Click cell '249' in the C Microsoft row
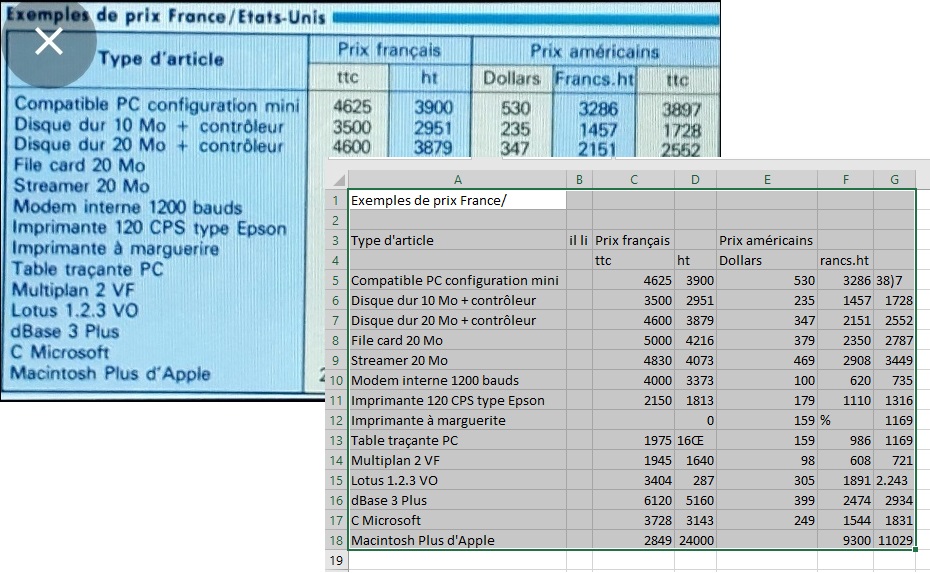 coord(767,521)
